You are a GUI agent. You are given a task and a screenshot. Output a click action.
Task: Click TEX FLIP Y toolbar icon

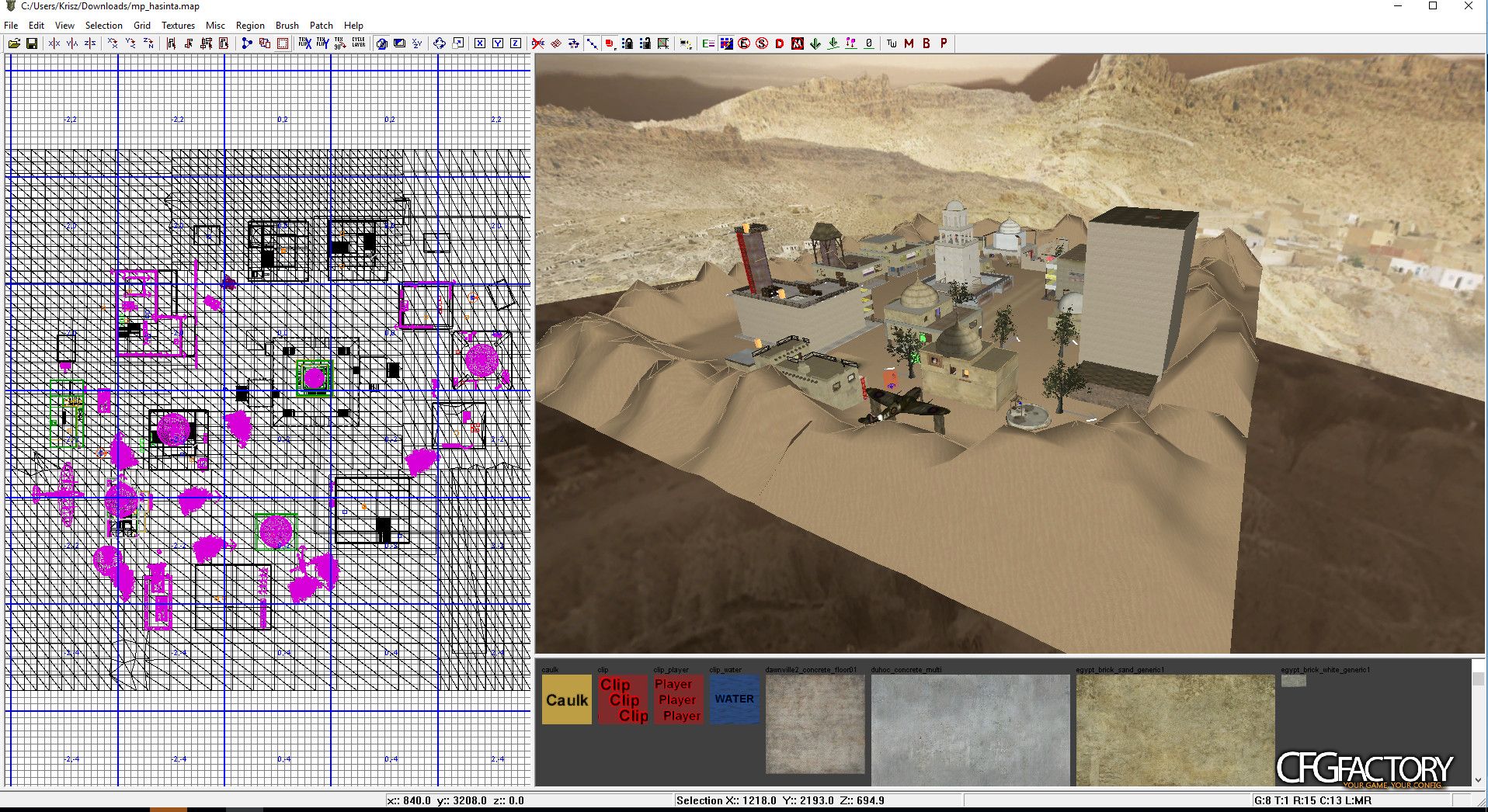click(322, 43)
